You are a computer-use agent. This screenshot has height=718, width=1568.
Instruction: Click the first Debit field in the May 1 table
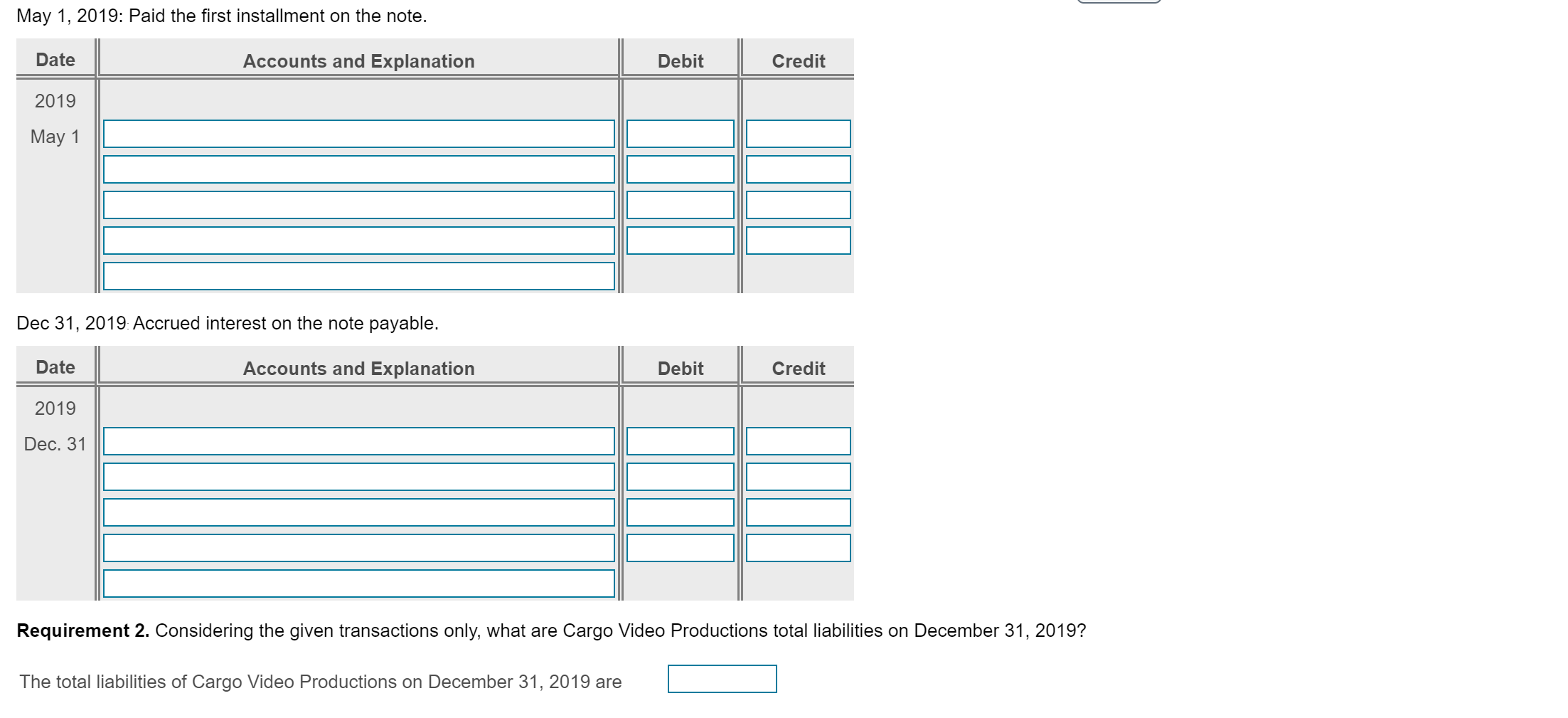(x=679, y=134)
